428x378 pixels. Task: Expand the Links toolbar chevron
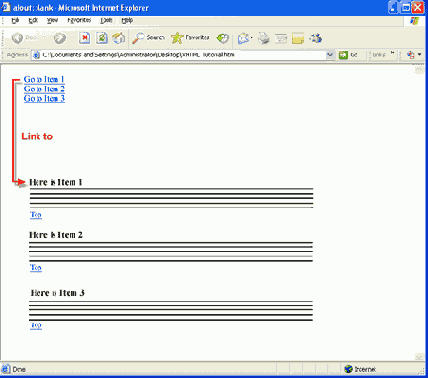pyautogui.click(x=393, y=53)
